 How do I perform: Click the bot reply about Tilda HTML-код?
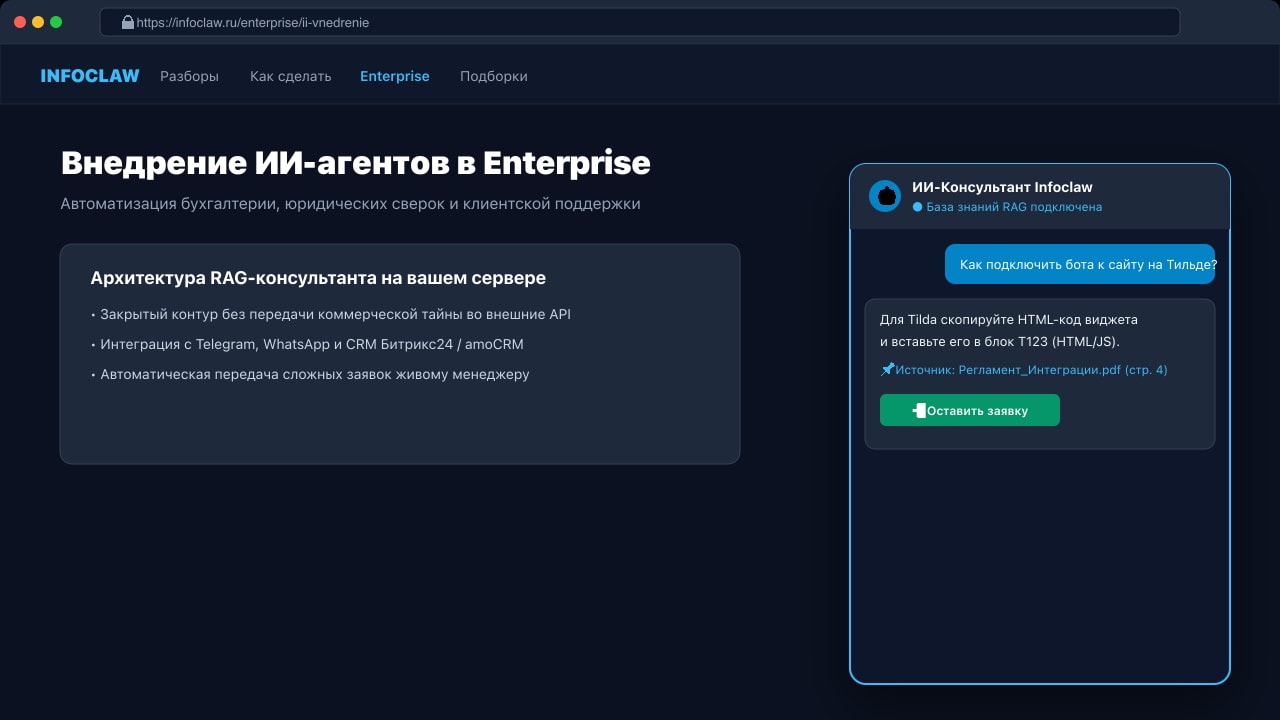click(1039, 374)
